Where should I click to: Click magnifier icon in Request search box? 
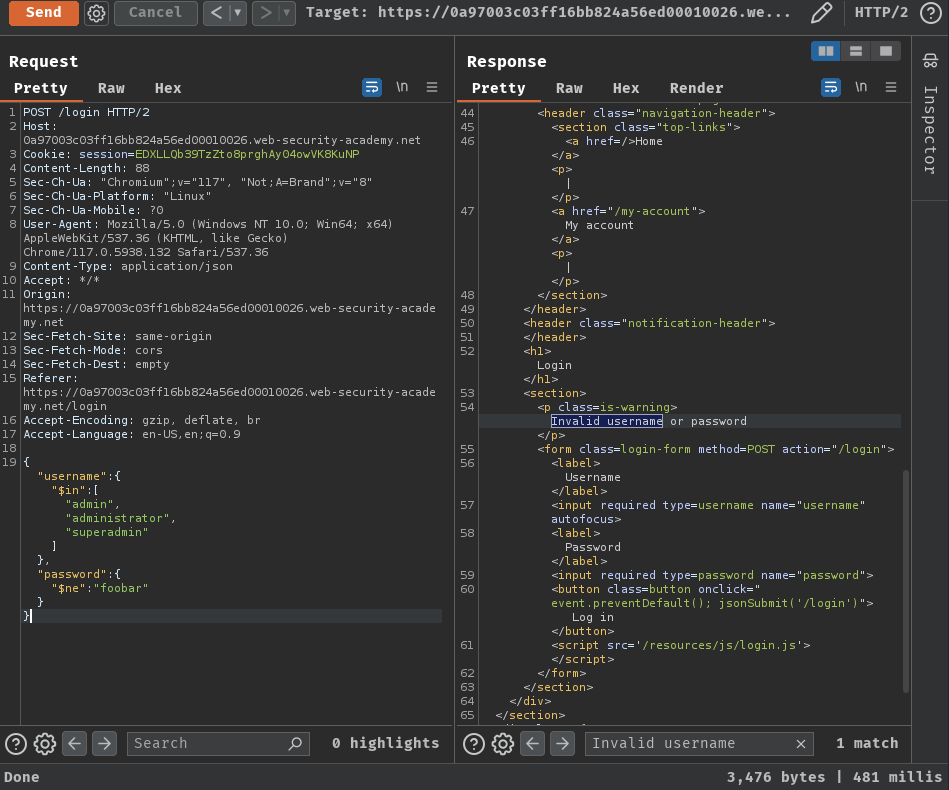[295, 743]
